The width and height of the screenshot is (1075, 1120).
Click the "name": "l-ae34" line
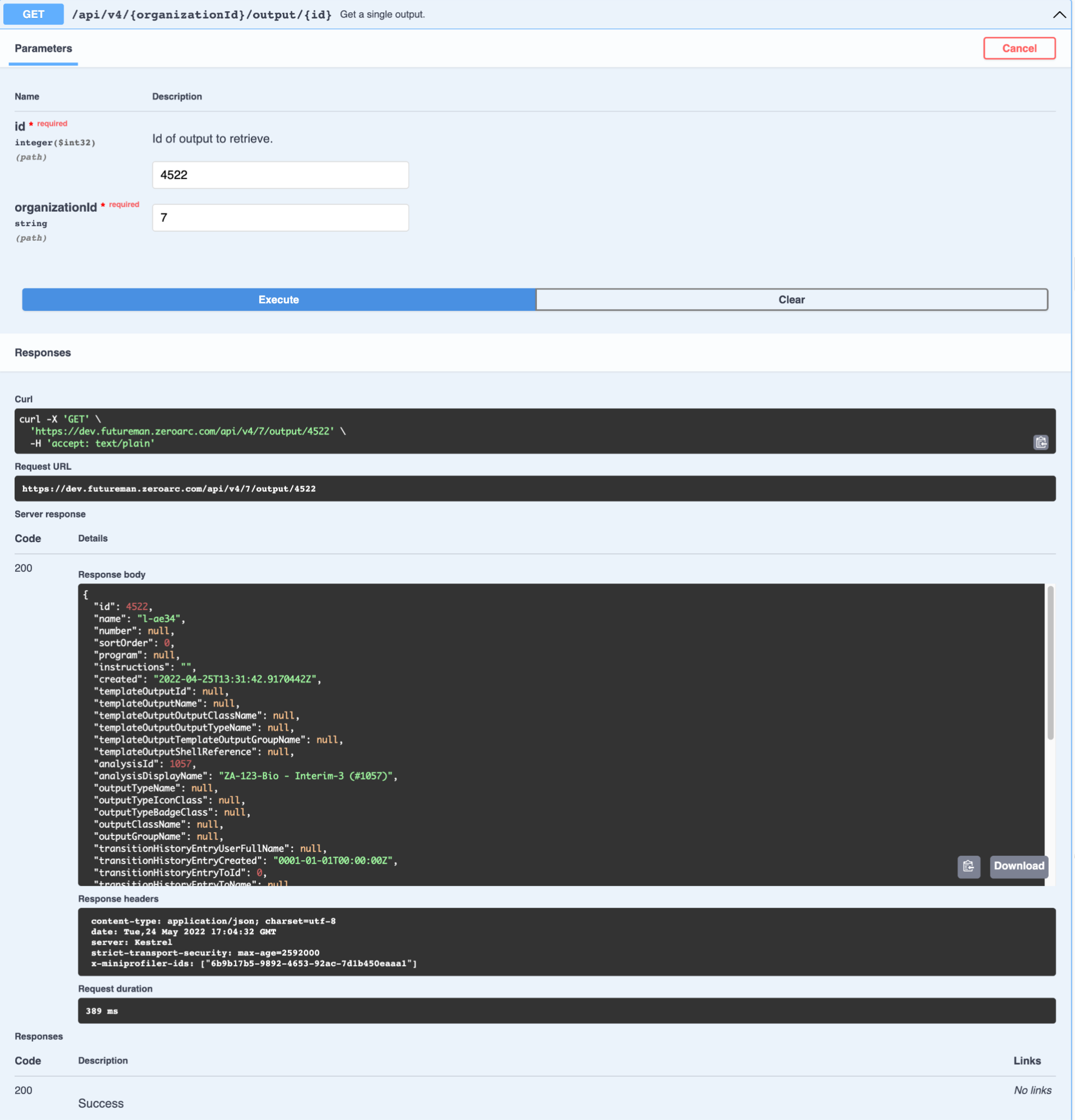tap(139, 619)
